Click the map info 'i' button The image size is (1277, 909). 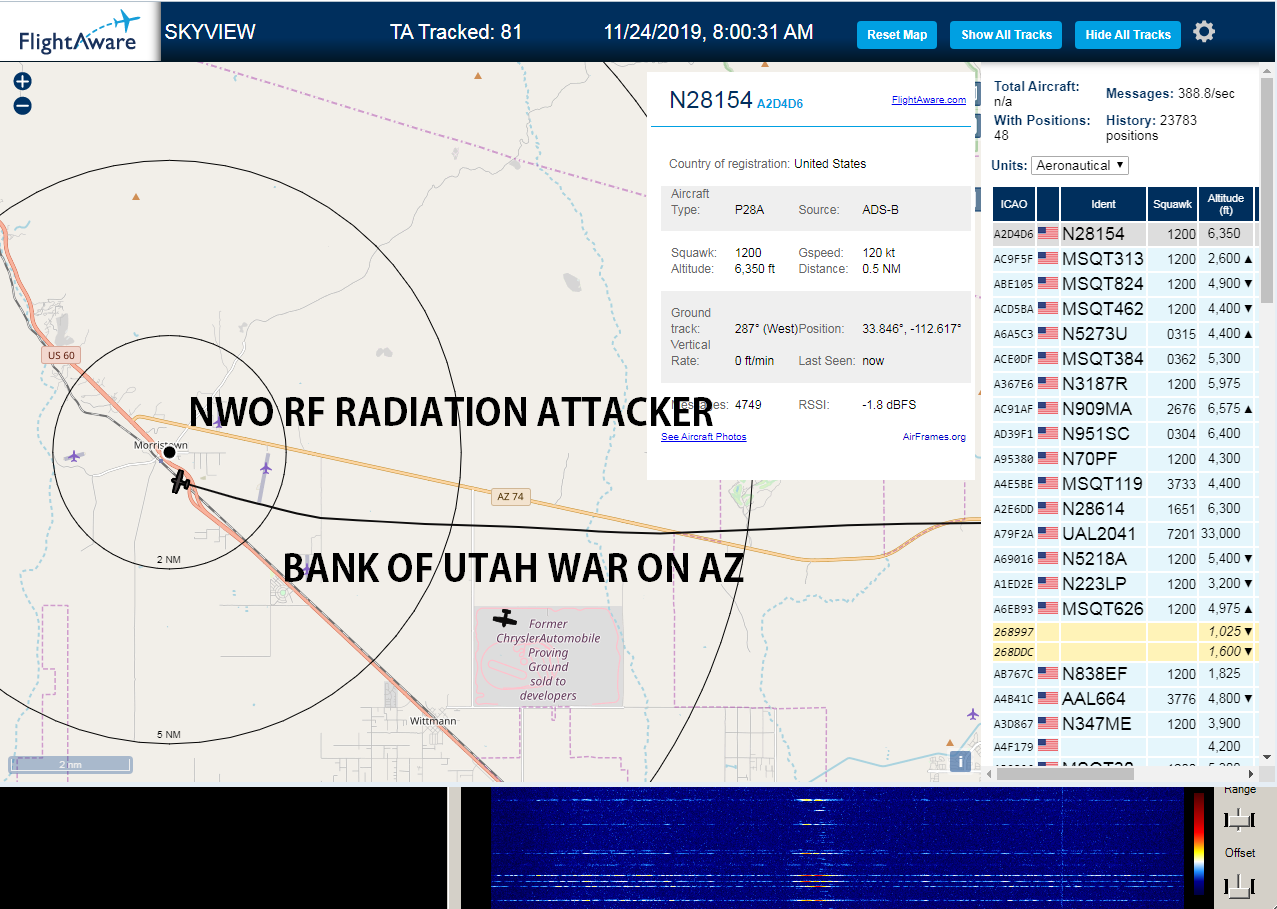tap(960, 761)
